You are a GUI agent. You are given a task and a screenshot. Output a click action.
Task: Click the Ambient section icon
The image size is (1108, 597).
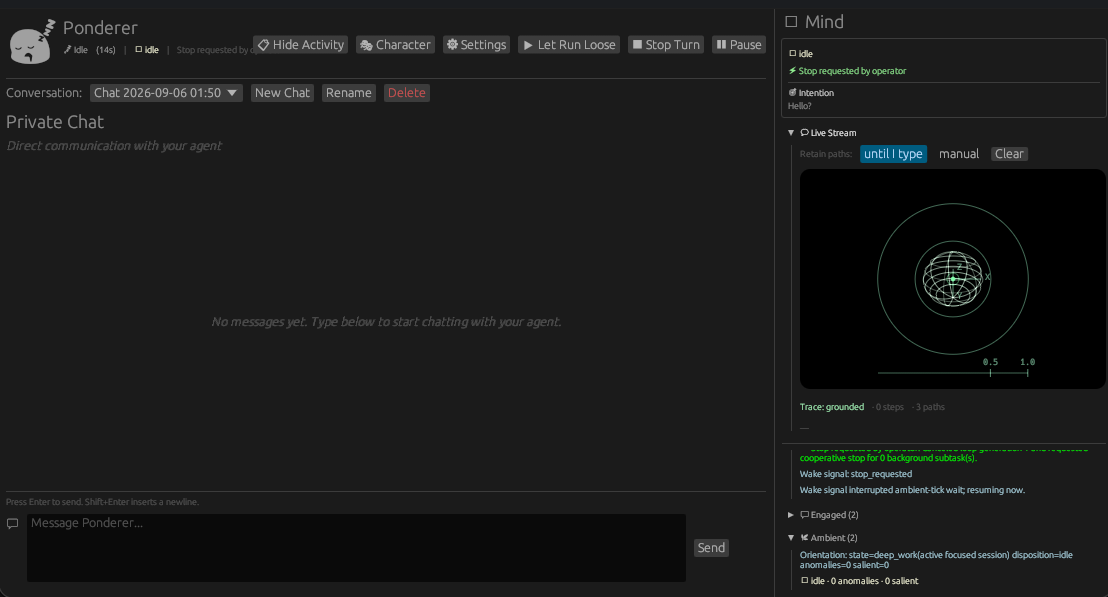(x=804, y=538)
